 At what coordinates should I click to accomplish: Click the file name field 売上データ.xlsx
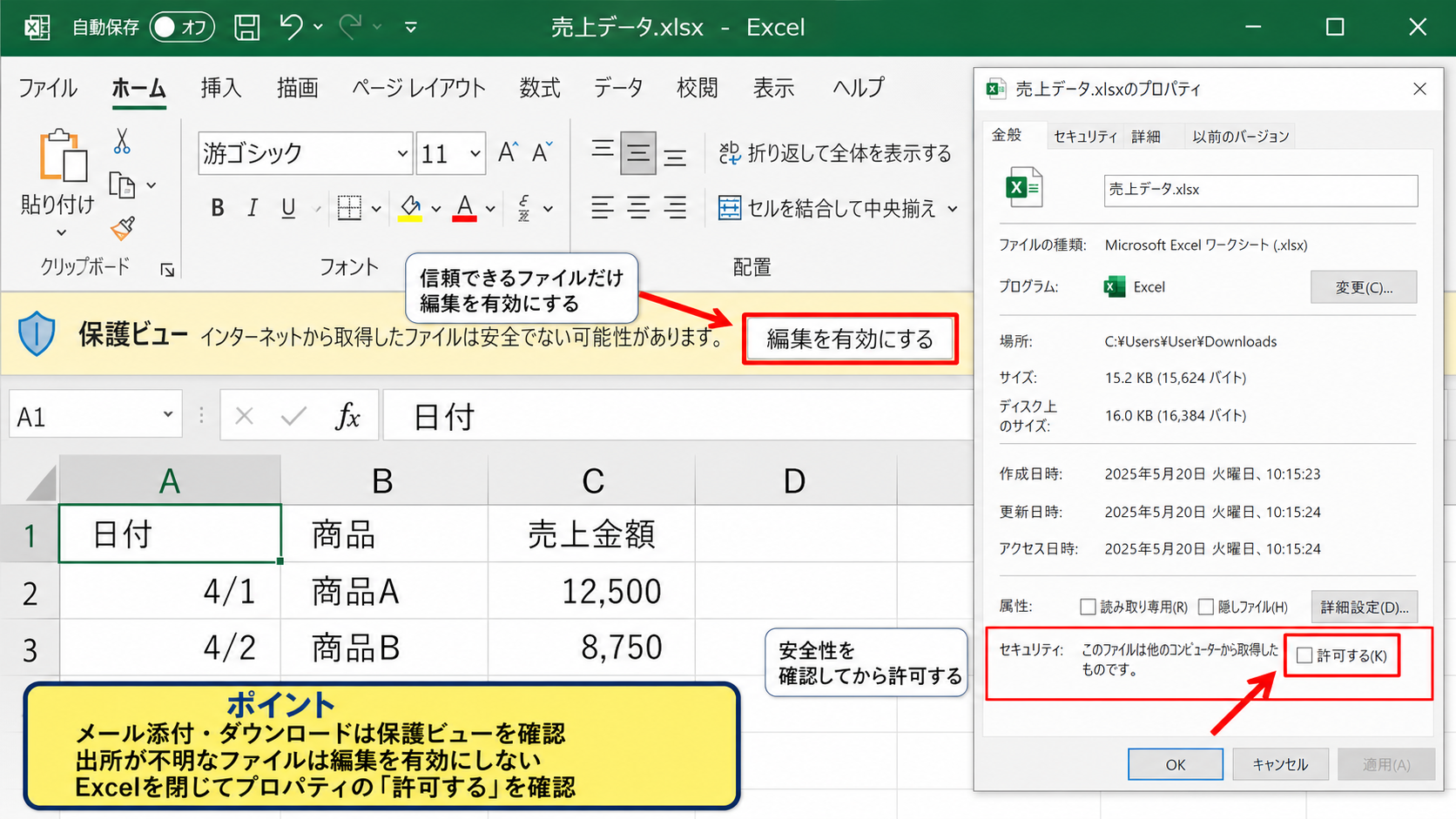1261,190
